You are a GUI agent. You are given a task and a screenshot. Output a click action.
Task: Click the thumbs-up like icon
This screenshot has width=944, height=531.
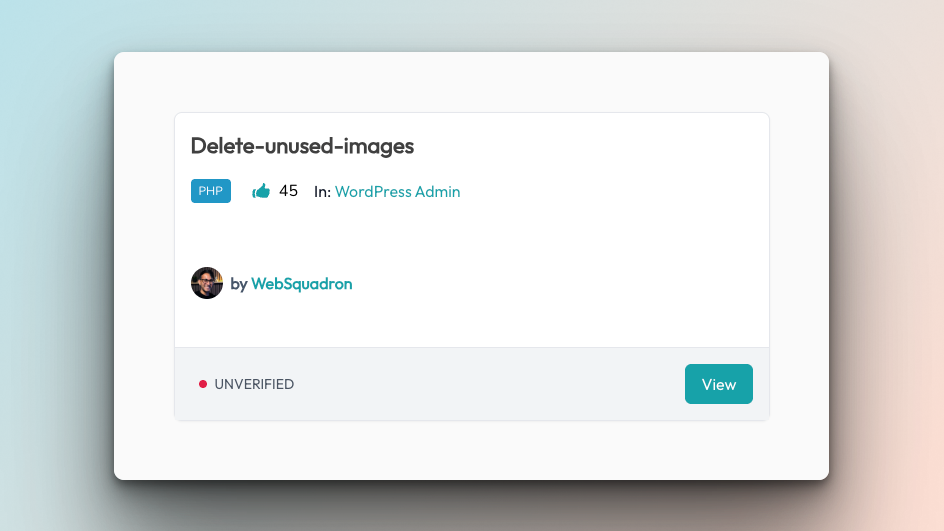(x=261, y=191)
